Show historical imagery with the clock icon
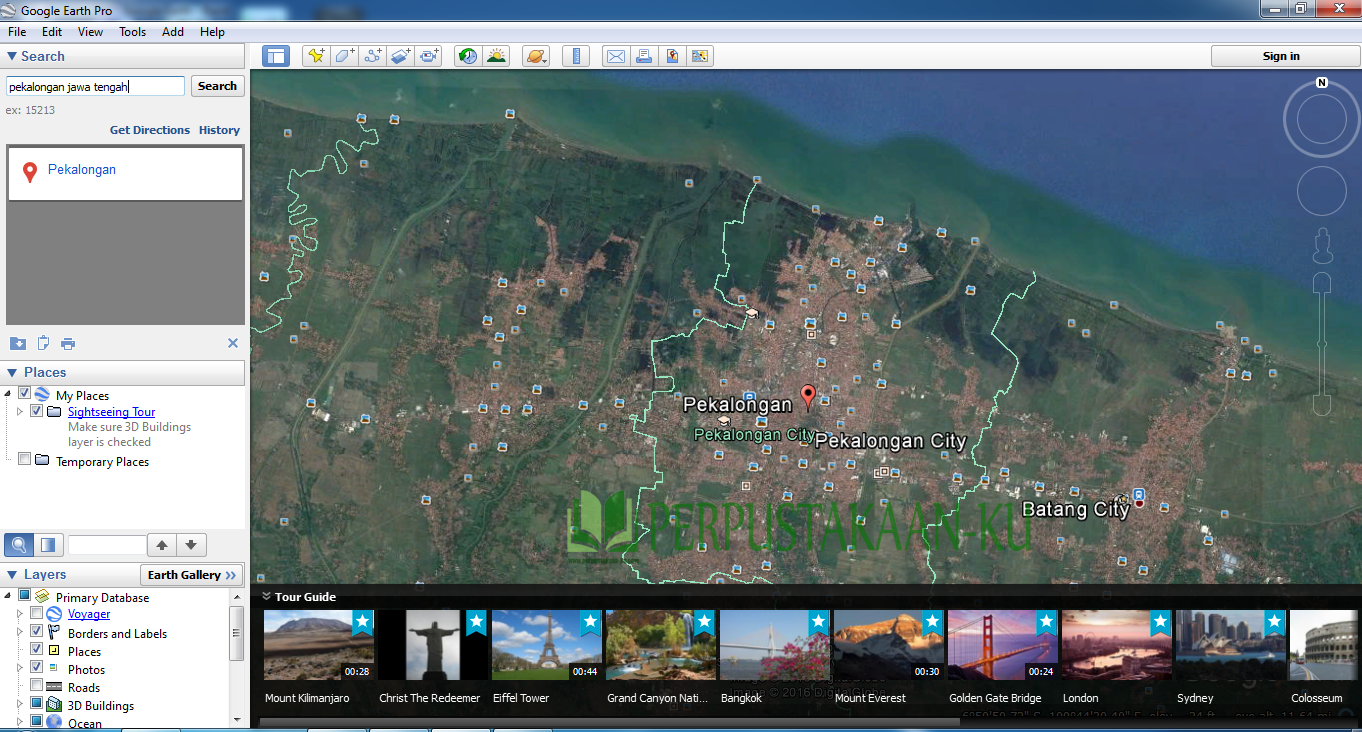 point(467,56)
